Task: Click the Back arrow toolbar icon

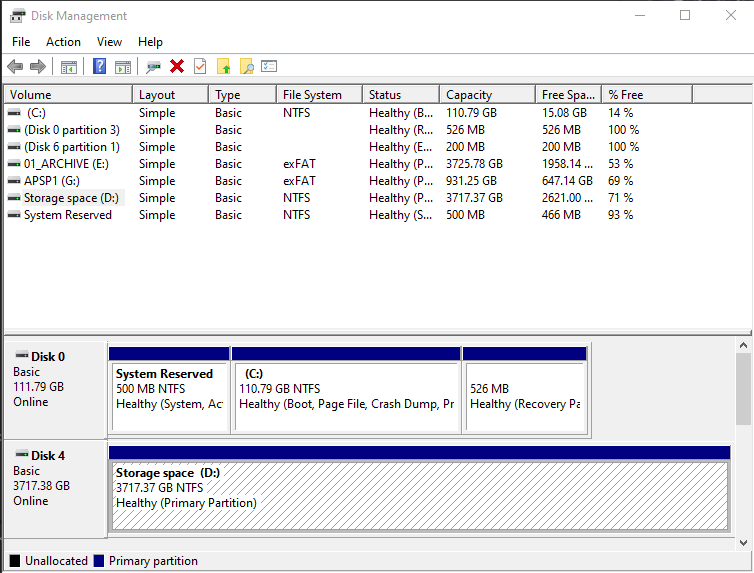Action: pos(15,66)
